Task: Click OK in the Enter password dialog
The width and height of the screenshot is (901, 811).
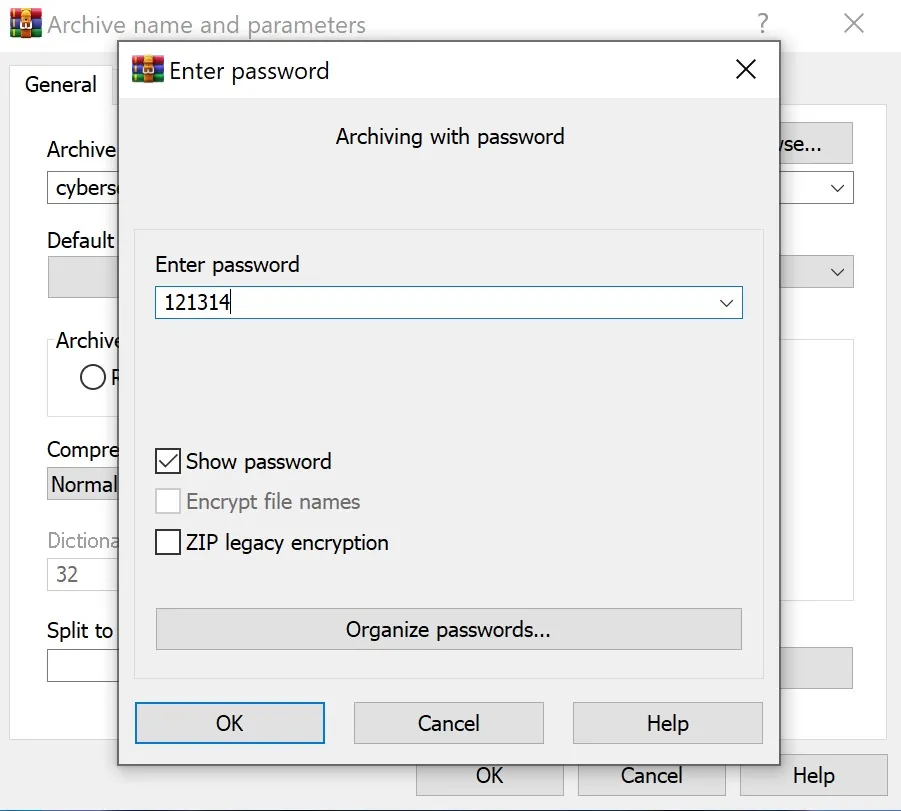Action: pos(230,723)
